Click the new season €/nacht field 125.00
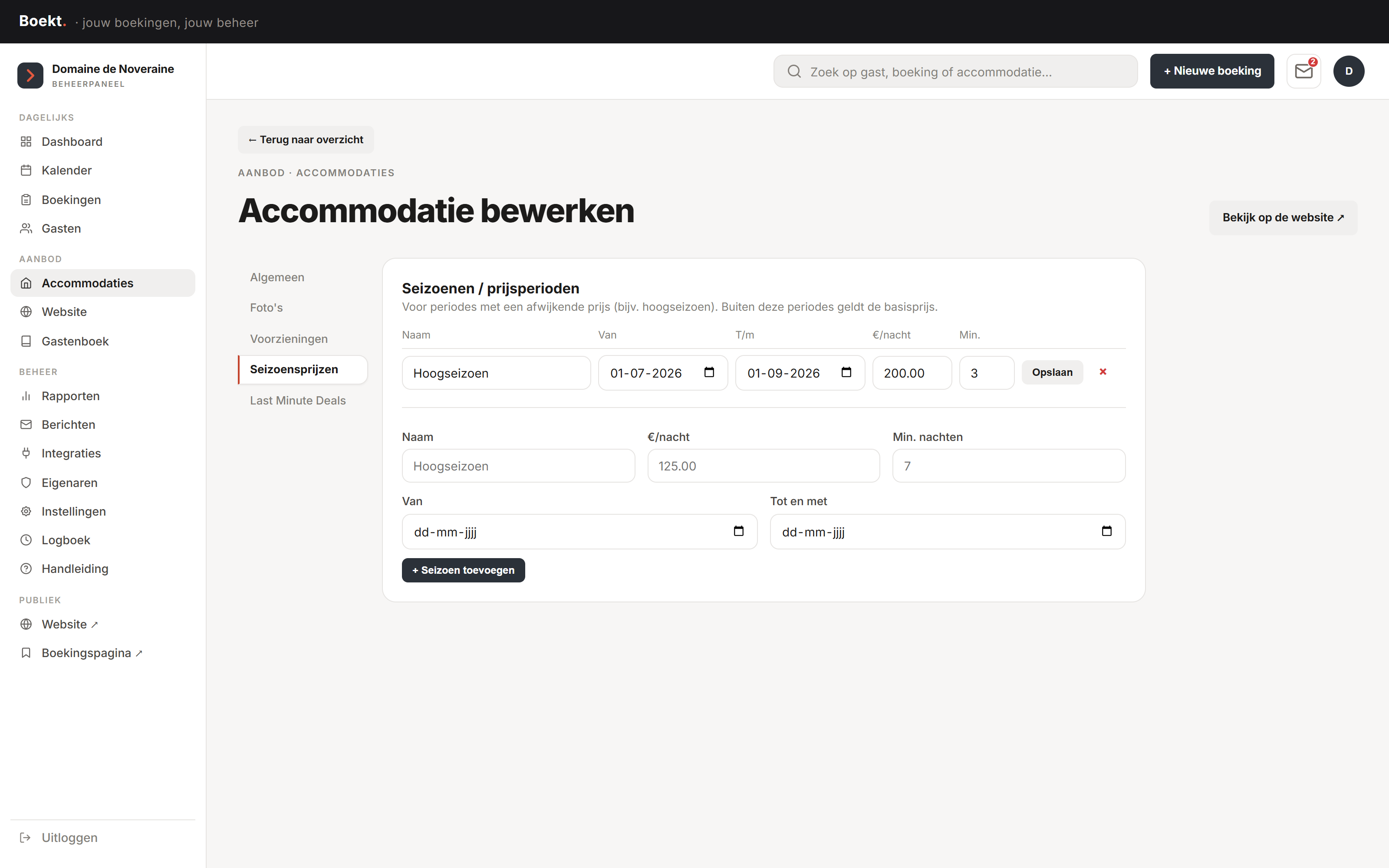The height and width of the screenshot is (868, 1389). click(x=764, y=466)
